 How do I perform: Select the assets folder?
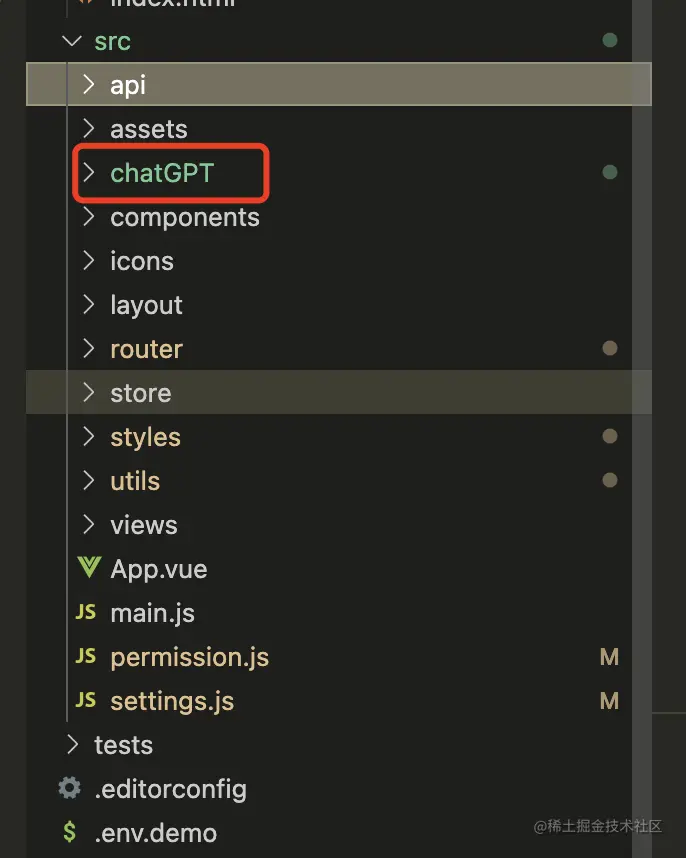click(x=149, y=129)
